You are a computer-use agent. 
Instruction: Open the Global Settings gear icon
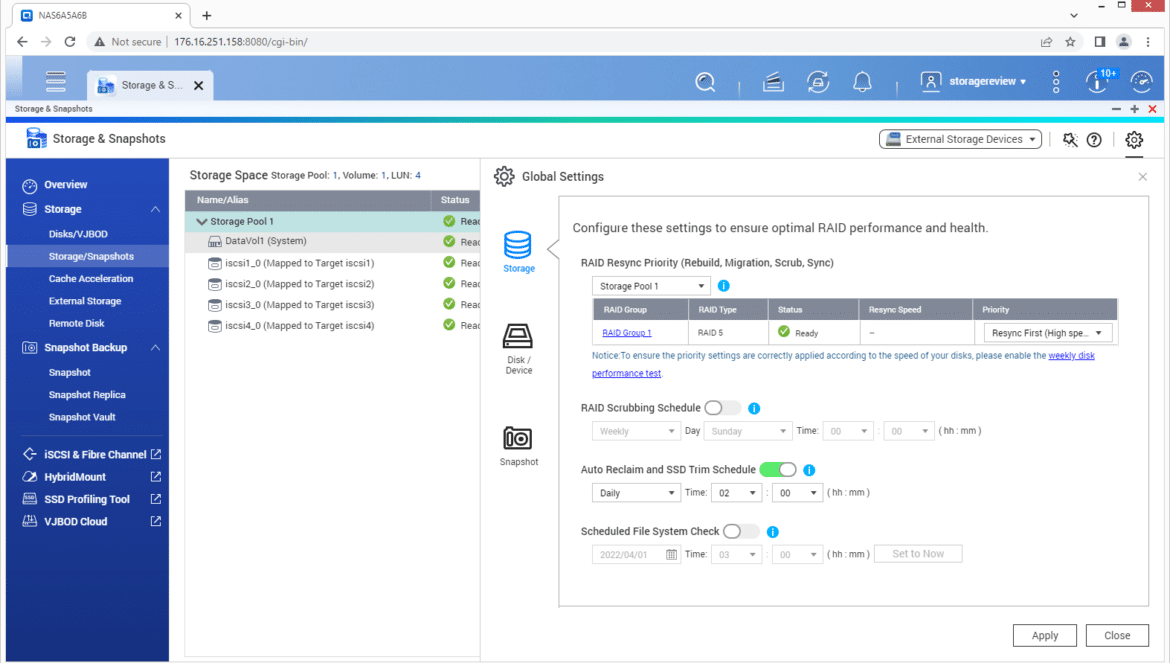coord(1134,139)
